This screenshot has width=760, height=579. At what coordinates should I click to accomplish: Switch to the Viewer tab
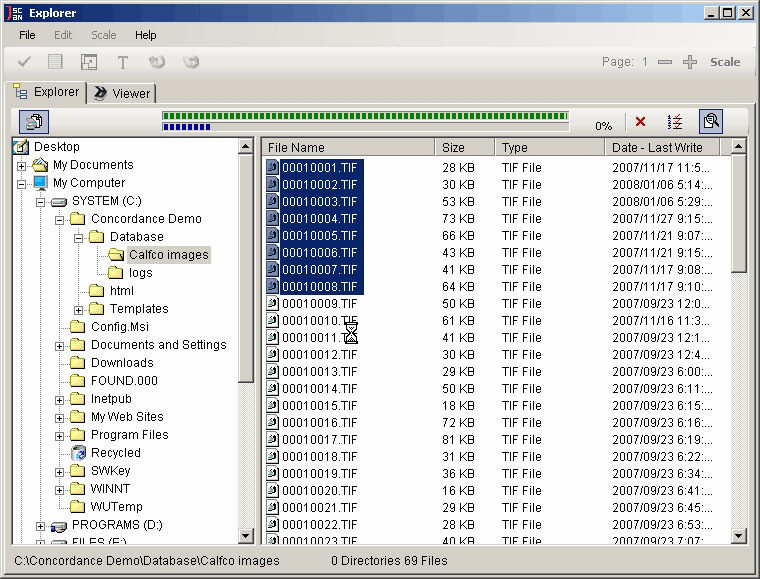[122, 93]
